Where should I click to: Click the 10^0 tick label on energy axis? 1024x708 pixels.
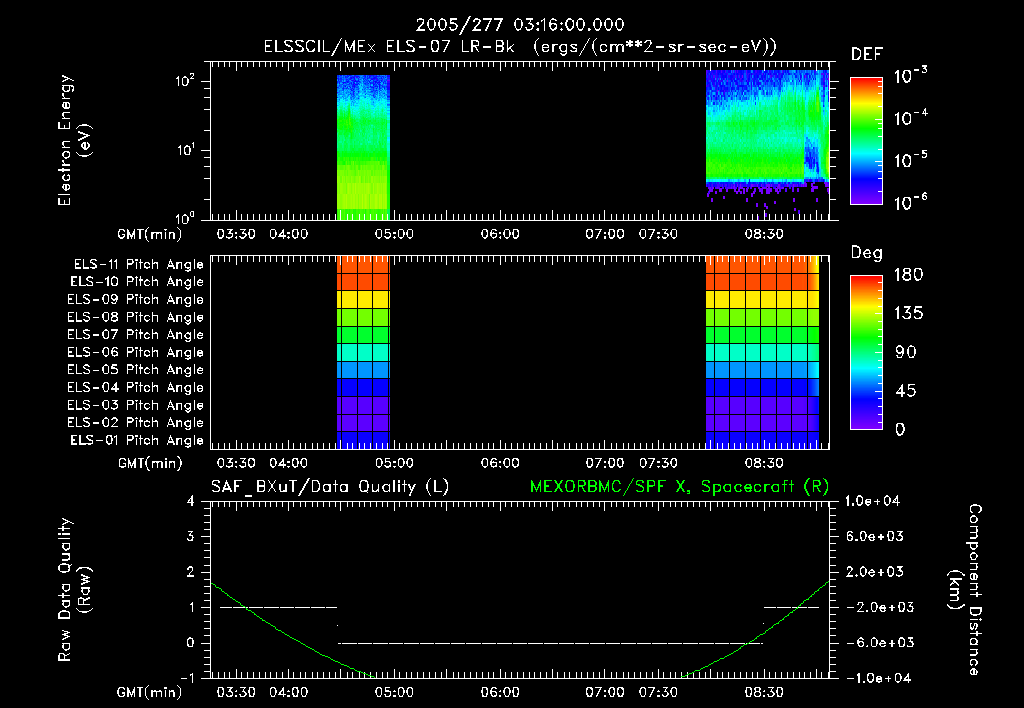(185, 217)
